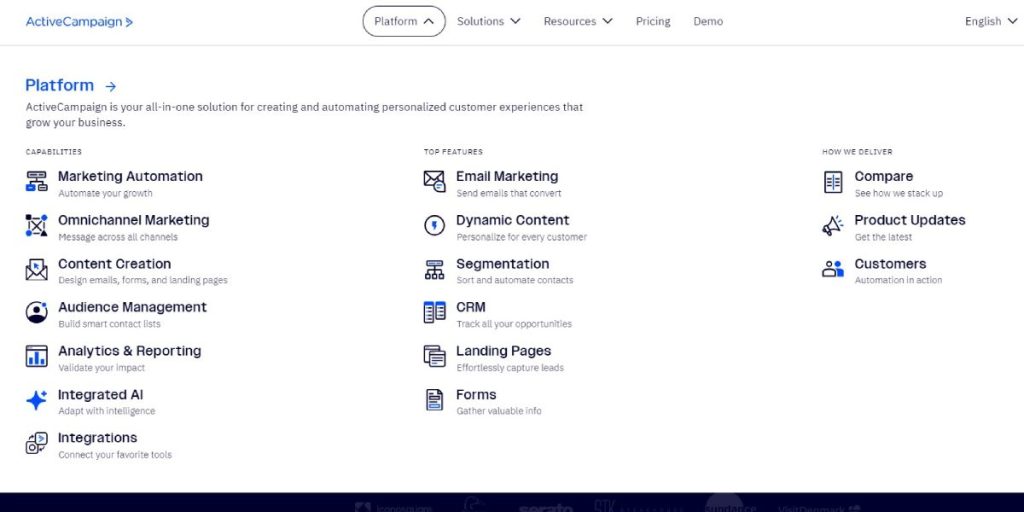Screen dimensions: 1024x512
Task: Expand the Solutions dropdown menu
Action: coord(488,22)
